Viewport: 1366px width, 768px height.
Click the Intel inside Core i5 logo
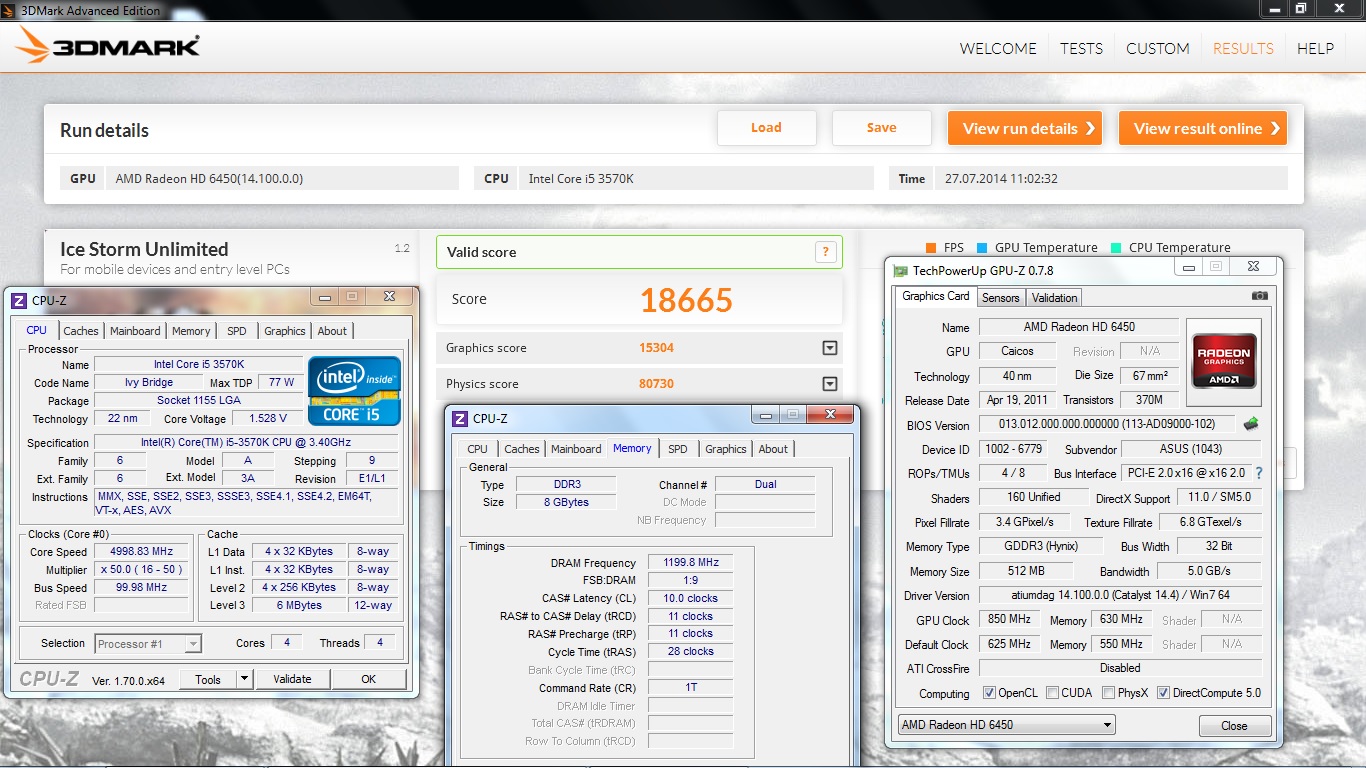[x=355, y=391]
